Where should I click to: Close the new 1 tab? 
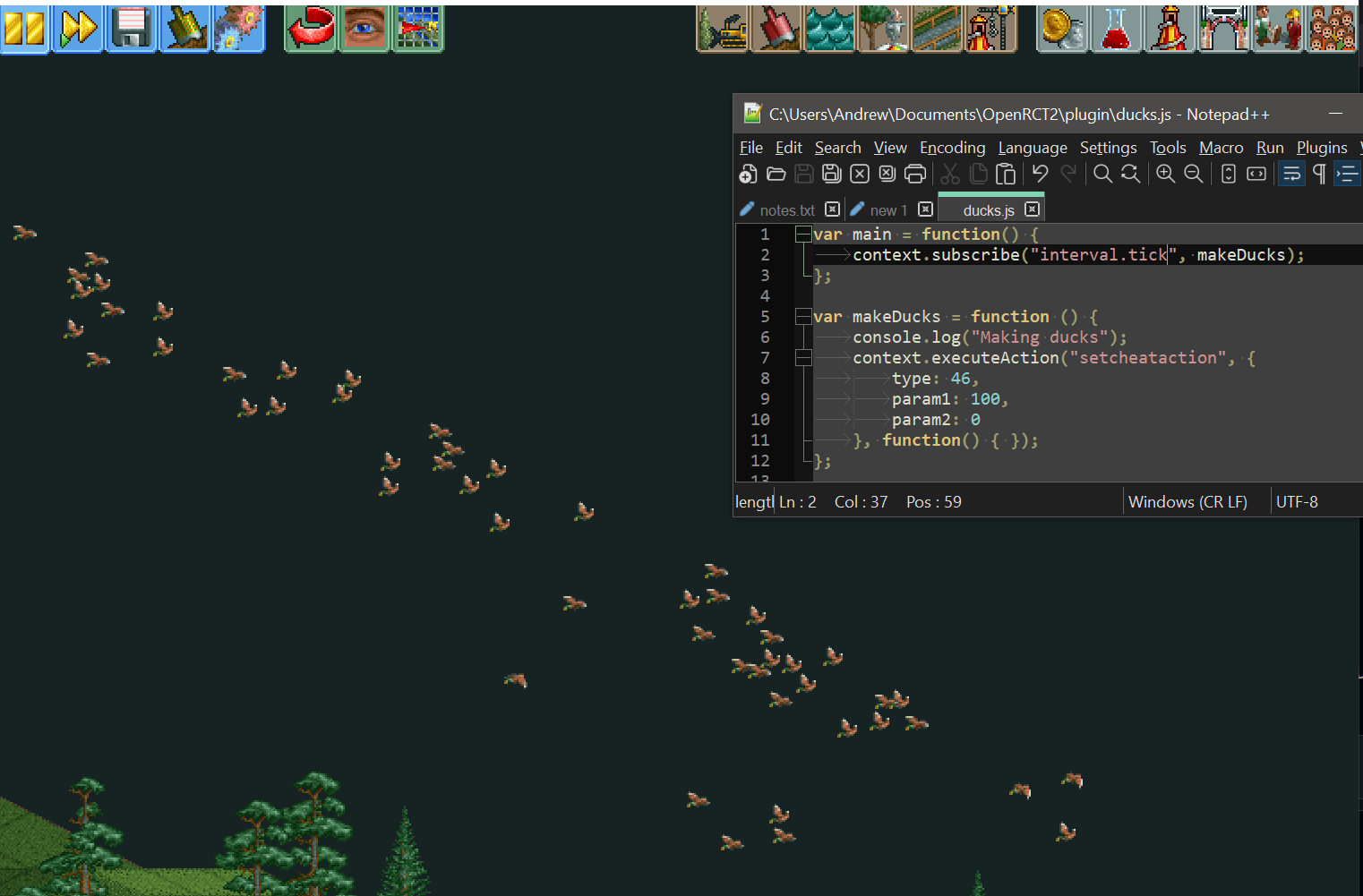(925, 209)
